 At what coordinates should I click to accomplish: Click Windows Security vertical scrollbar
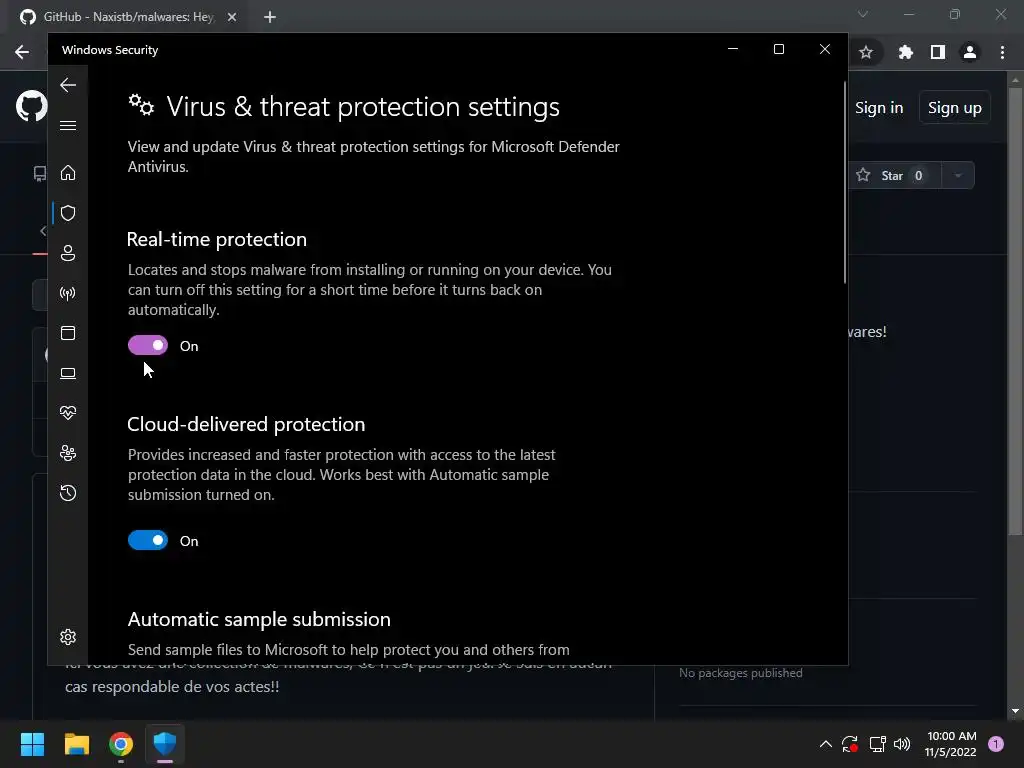pyautogui.click(x=844, y=183)
